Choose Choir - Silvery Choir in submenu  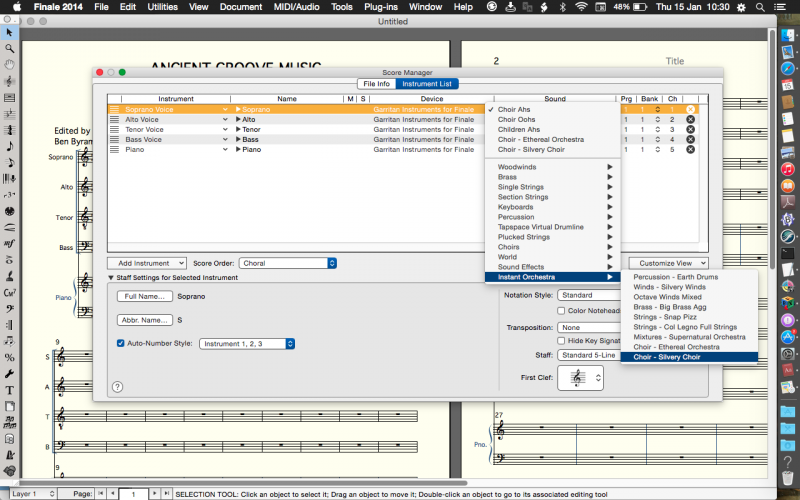(x=667, y=357)
